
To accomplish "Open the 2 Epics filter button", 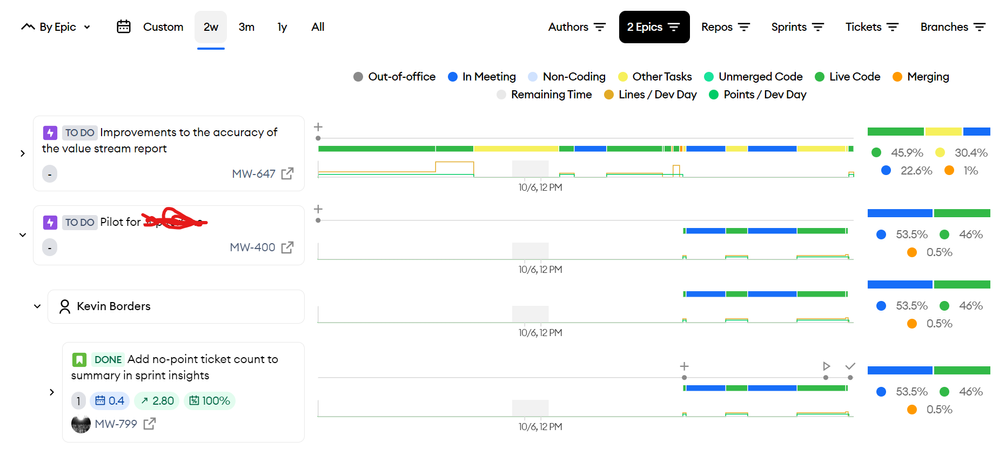I will 654,27.
